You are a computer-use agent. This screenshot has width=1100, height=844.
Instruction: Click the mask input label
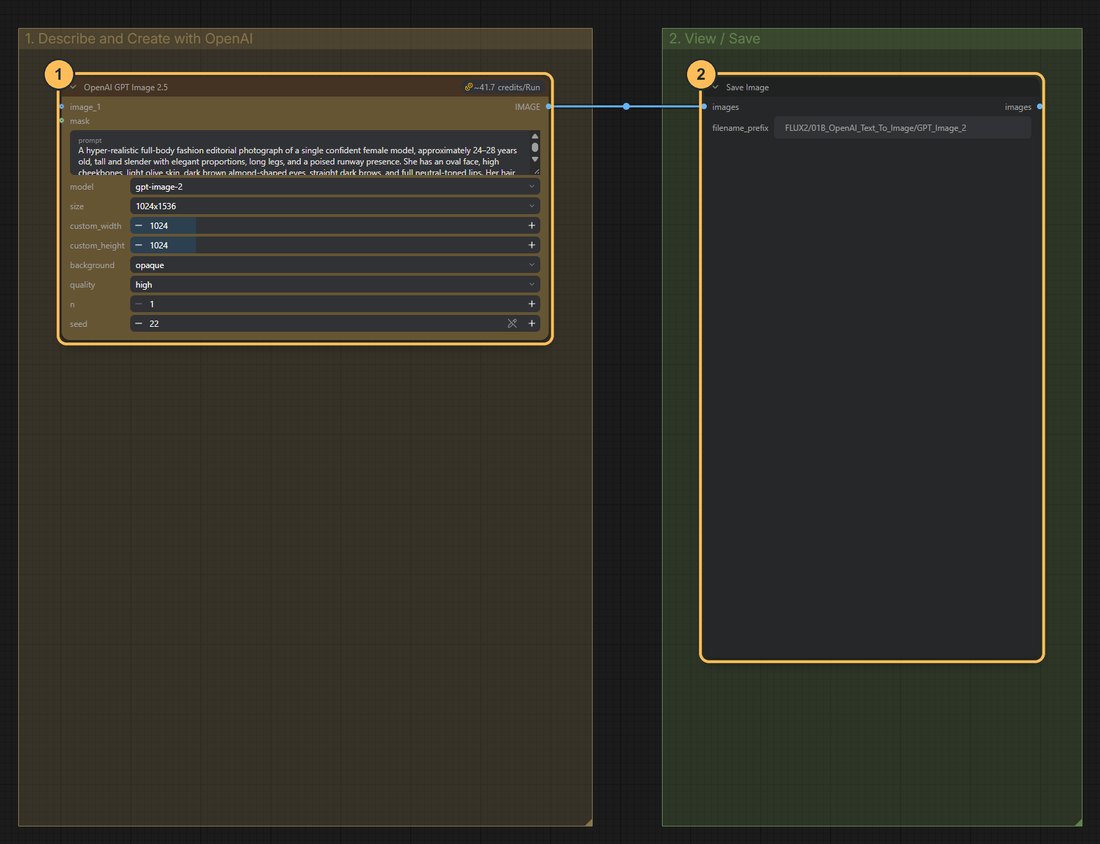pyautogui.click(x=79, y=121)
